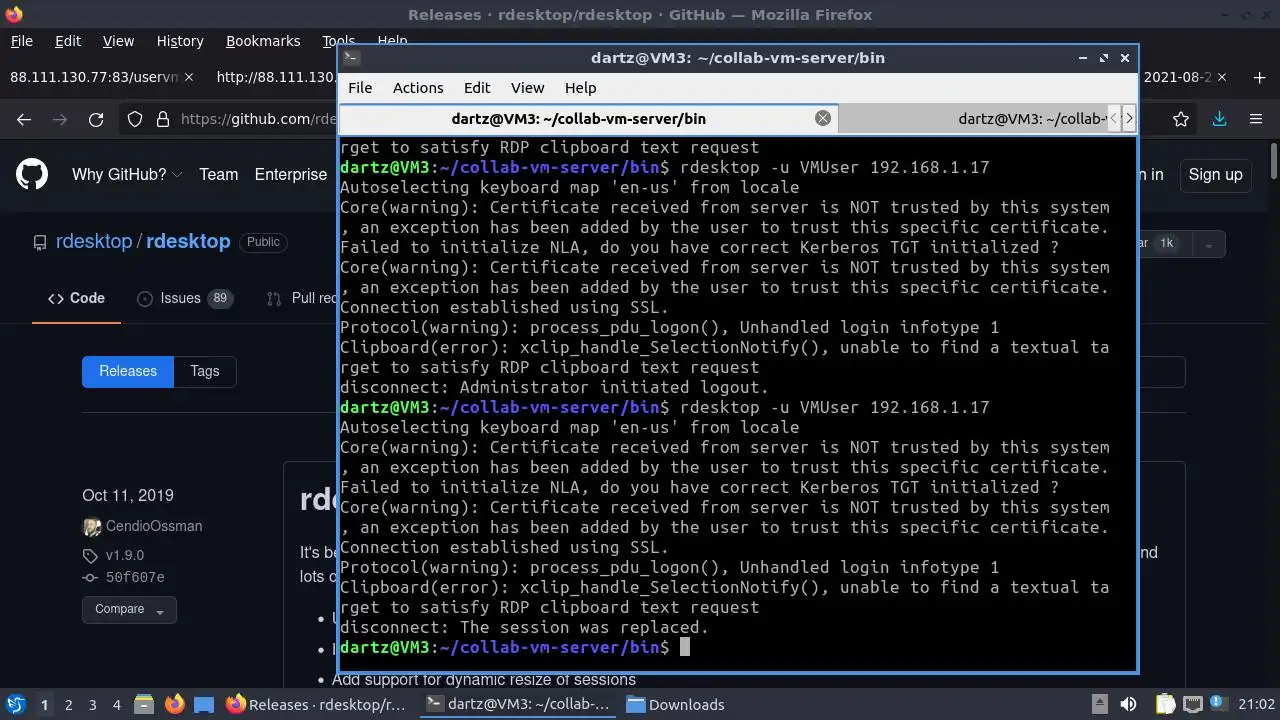Open the bold rdesktop repository link
Viewport: 1280px width, 720px height.
pos(188,242)
